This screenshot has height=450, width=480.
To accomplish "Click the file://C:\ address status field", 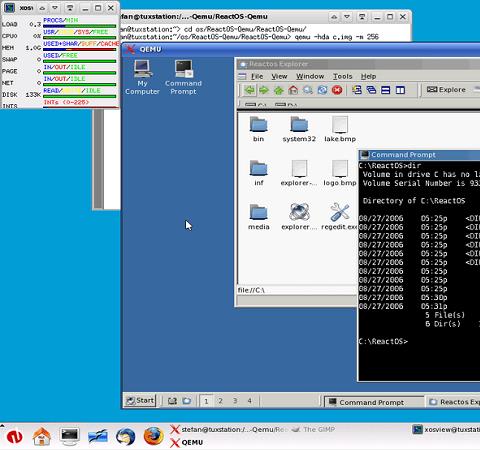I will pos(296,290).
